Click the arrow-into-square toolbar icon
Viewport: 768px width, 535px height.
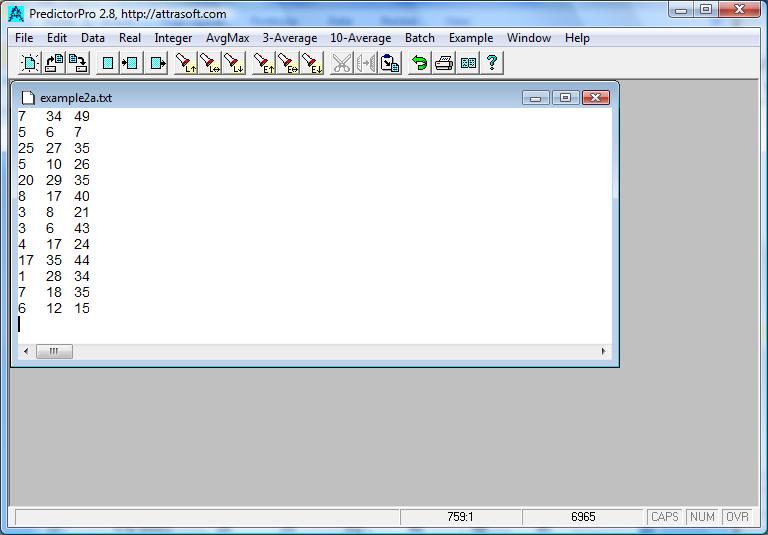click(131, 63)
